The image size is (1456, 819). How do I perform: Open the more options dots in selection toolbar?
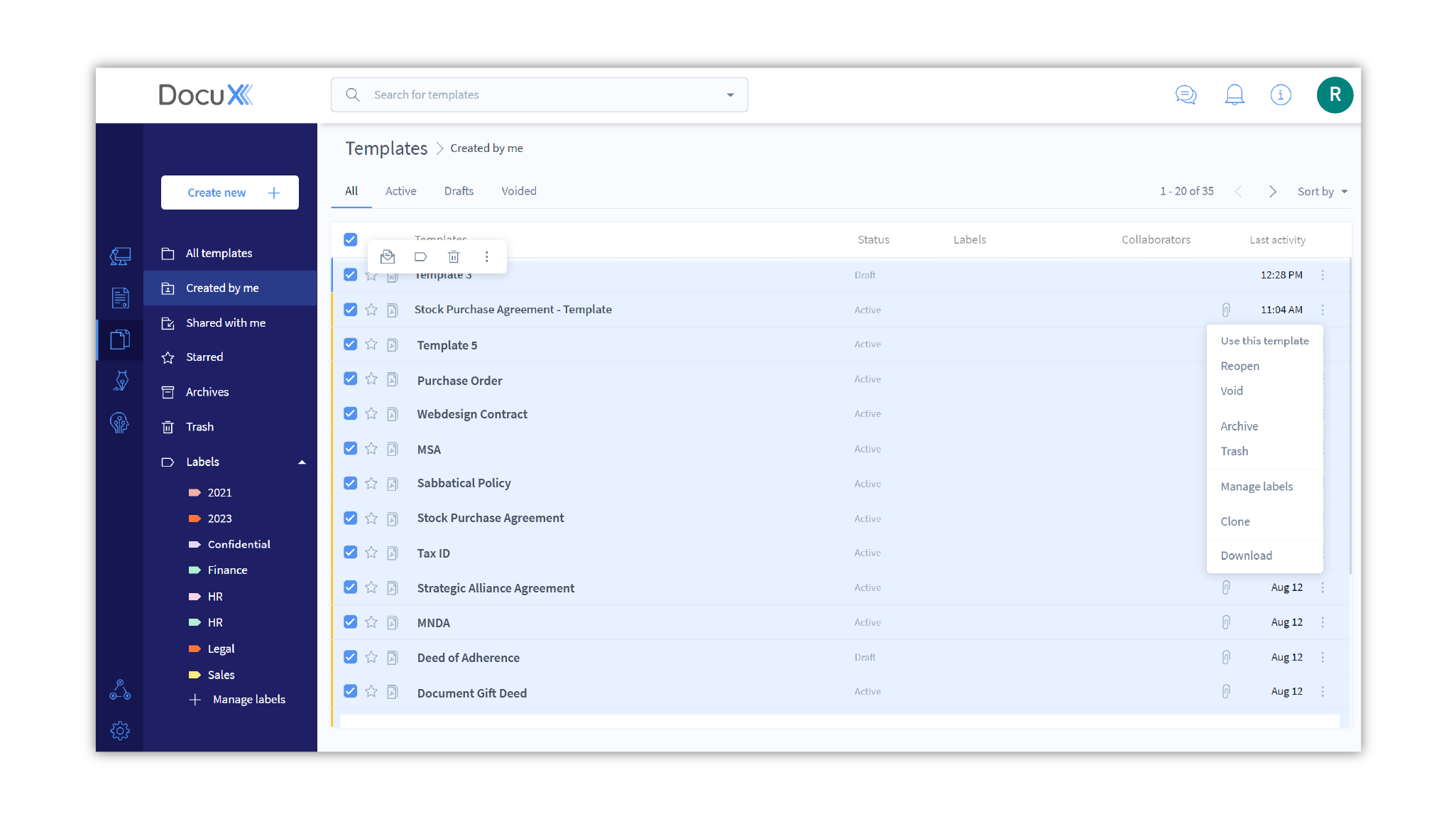[x=487, y=256]
